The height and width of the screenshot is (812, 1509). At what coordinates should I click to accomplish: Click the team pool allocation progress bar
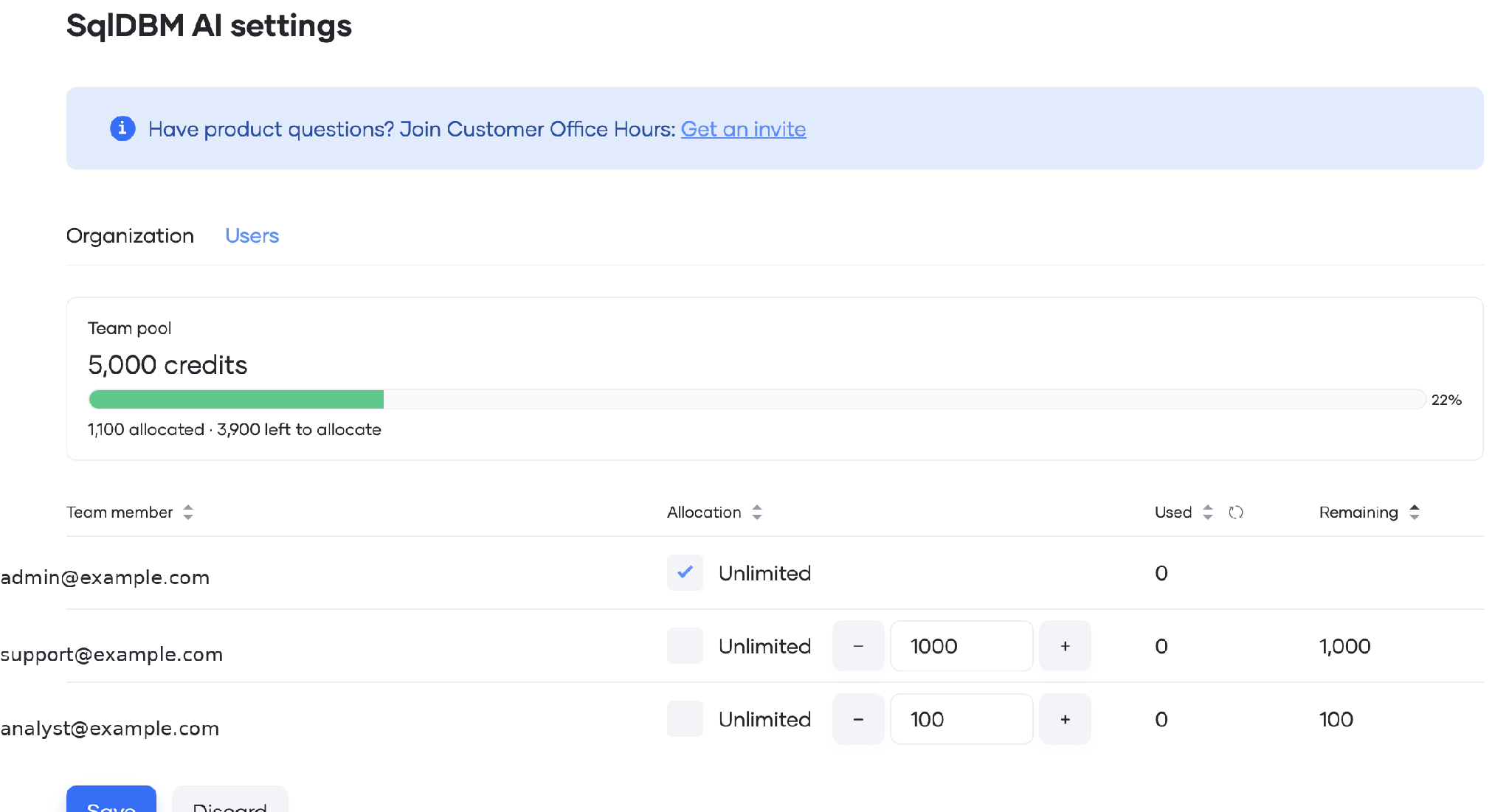757,399
